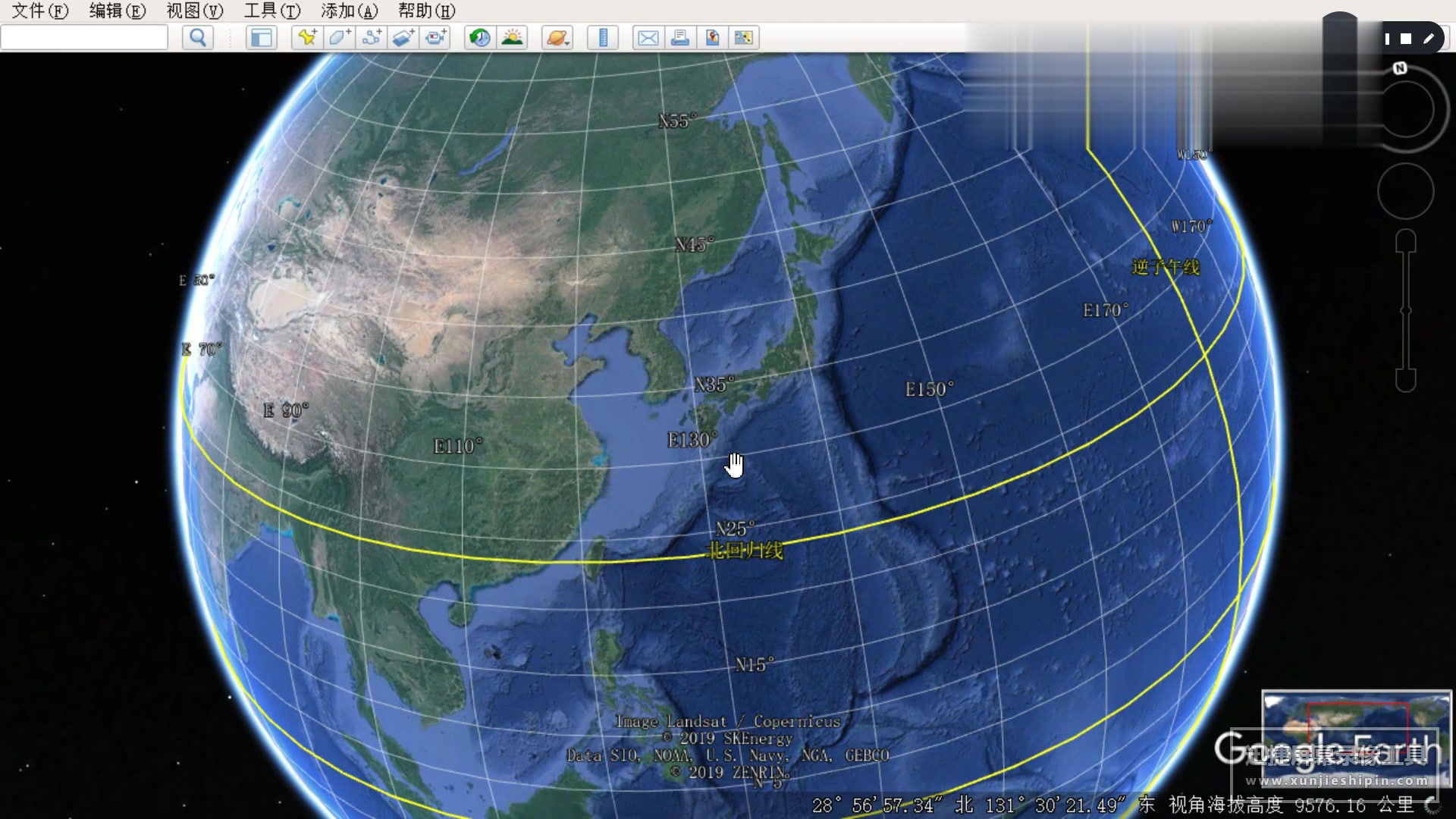Click the W170° longitude label

click(1191, 226)
